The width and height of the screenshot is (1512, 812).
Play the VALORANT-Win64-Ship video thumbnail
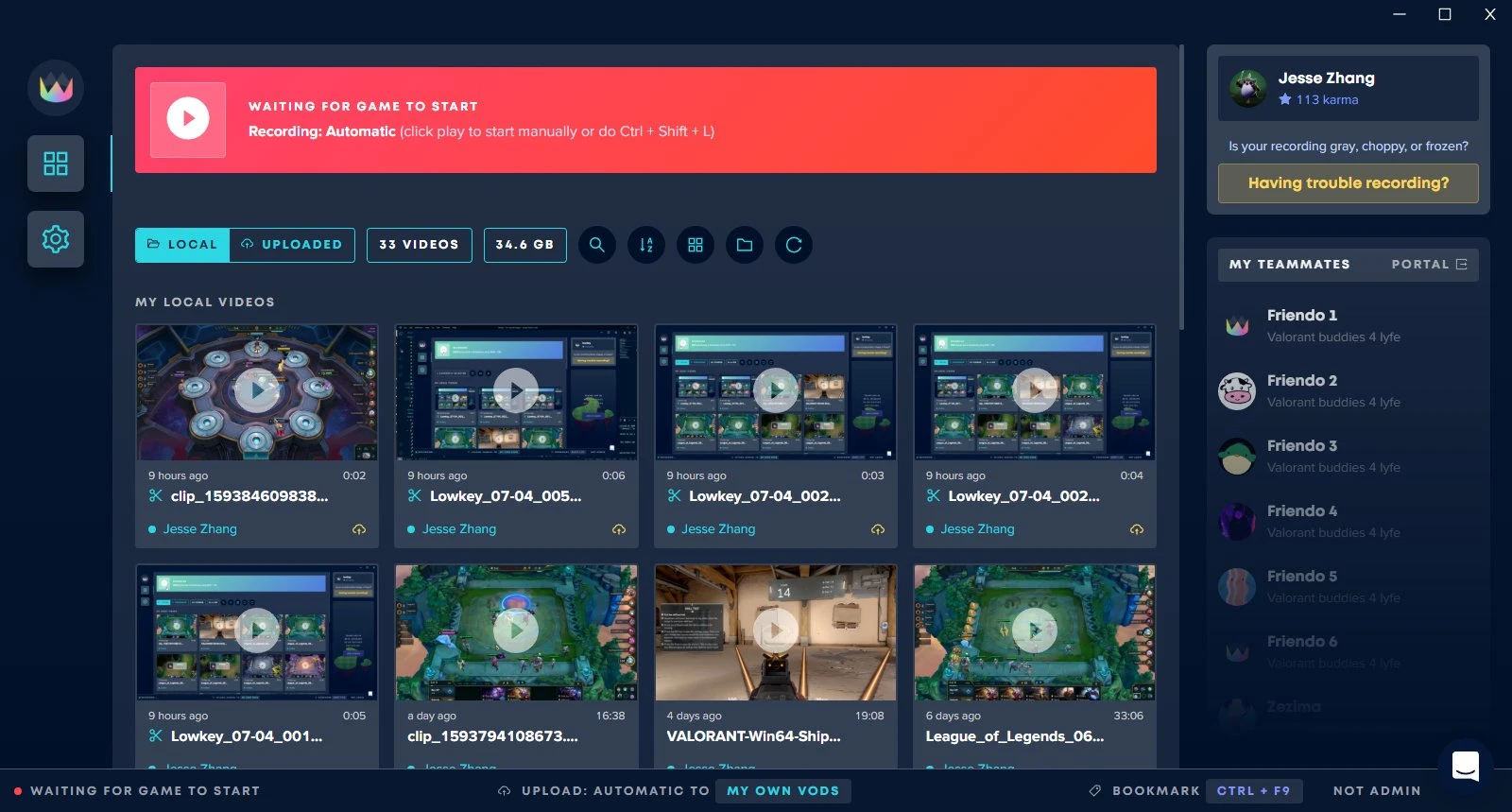(x=776, y=631)
